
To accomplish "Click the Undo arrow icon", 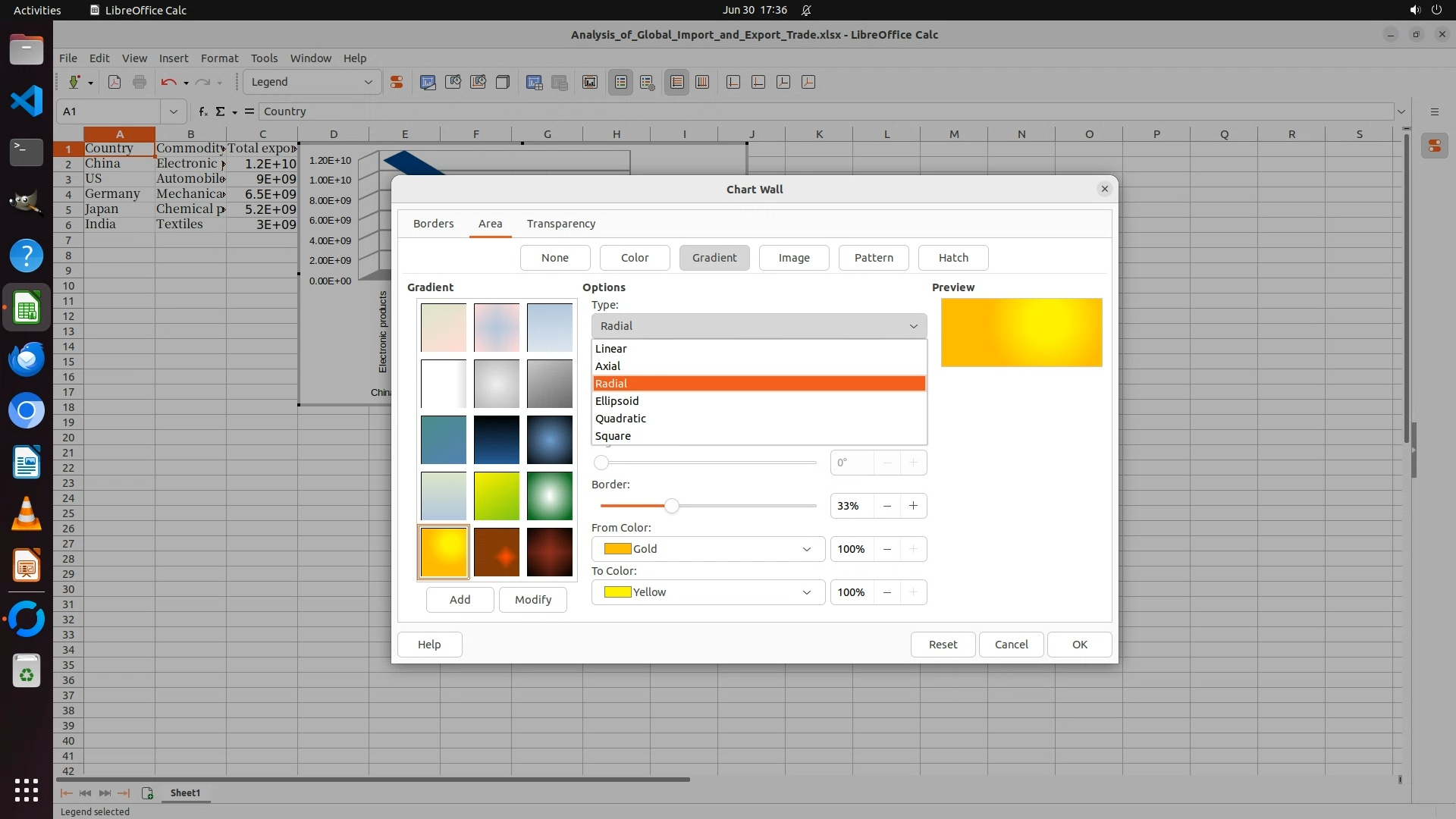I will [x=168, y=82].
